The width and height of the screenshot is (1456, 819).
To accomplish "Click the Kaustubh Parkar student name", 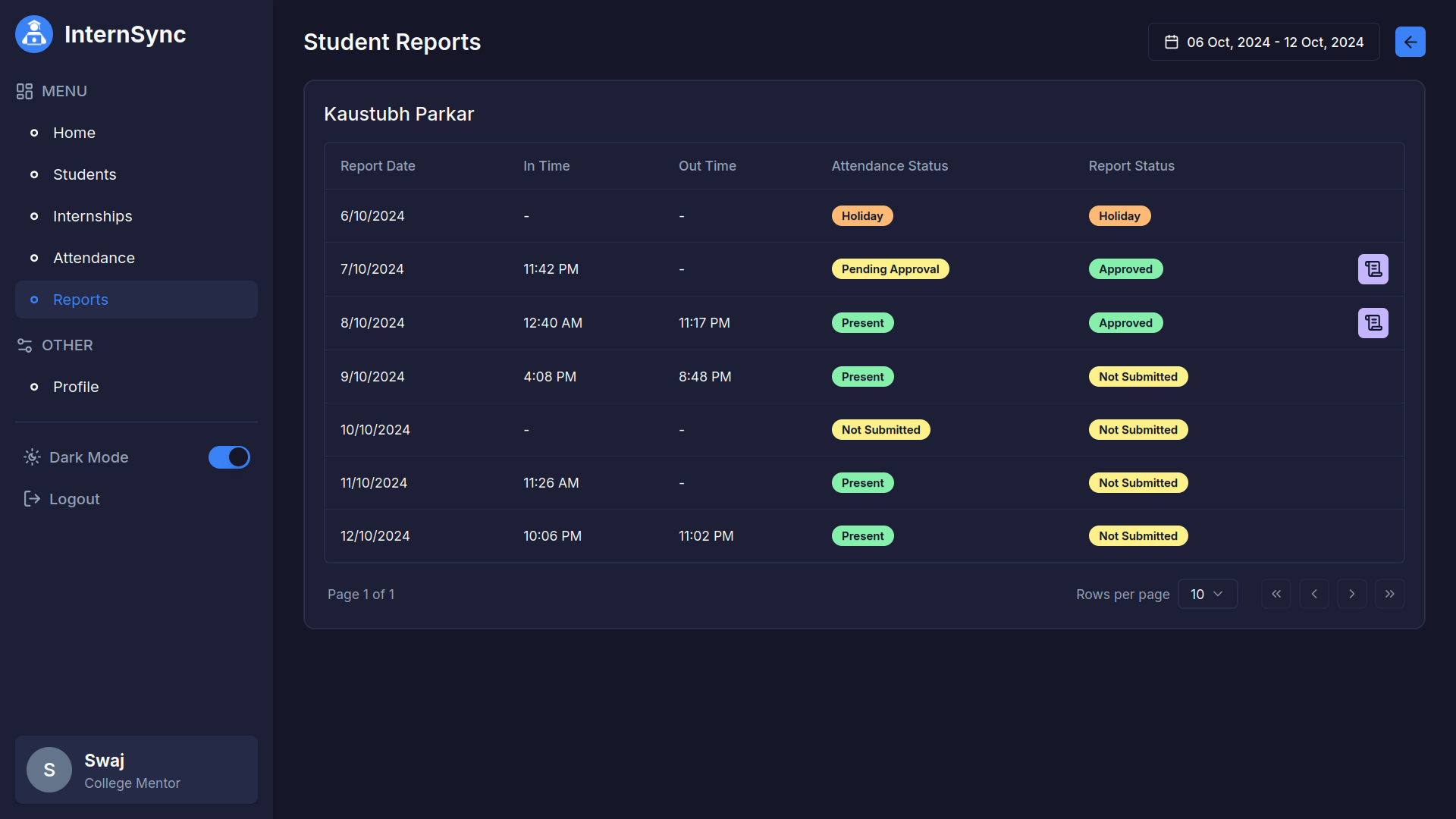I will point(399,114).
